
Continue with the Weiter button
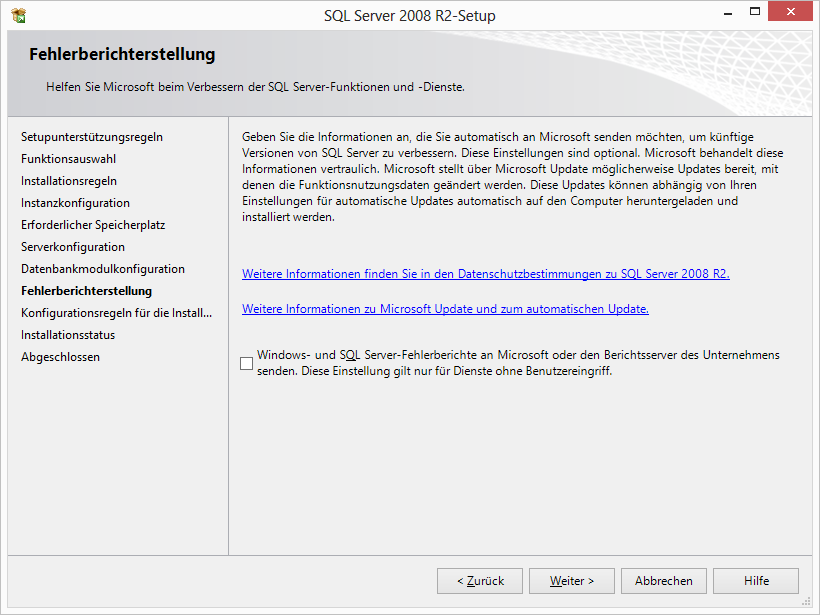pyautogui.click(x=572, y=580)
